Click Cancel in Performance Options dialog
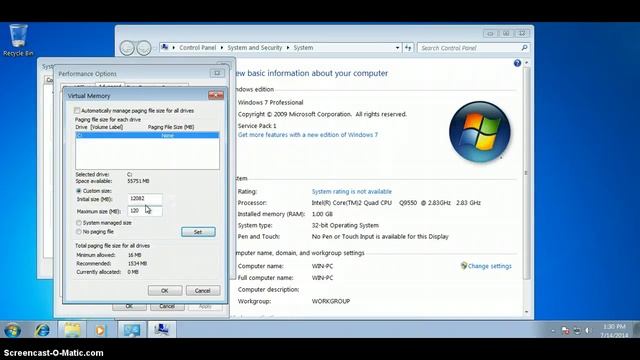Viewport: 640px width, 360px height. 167,307
